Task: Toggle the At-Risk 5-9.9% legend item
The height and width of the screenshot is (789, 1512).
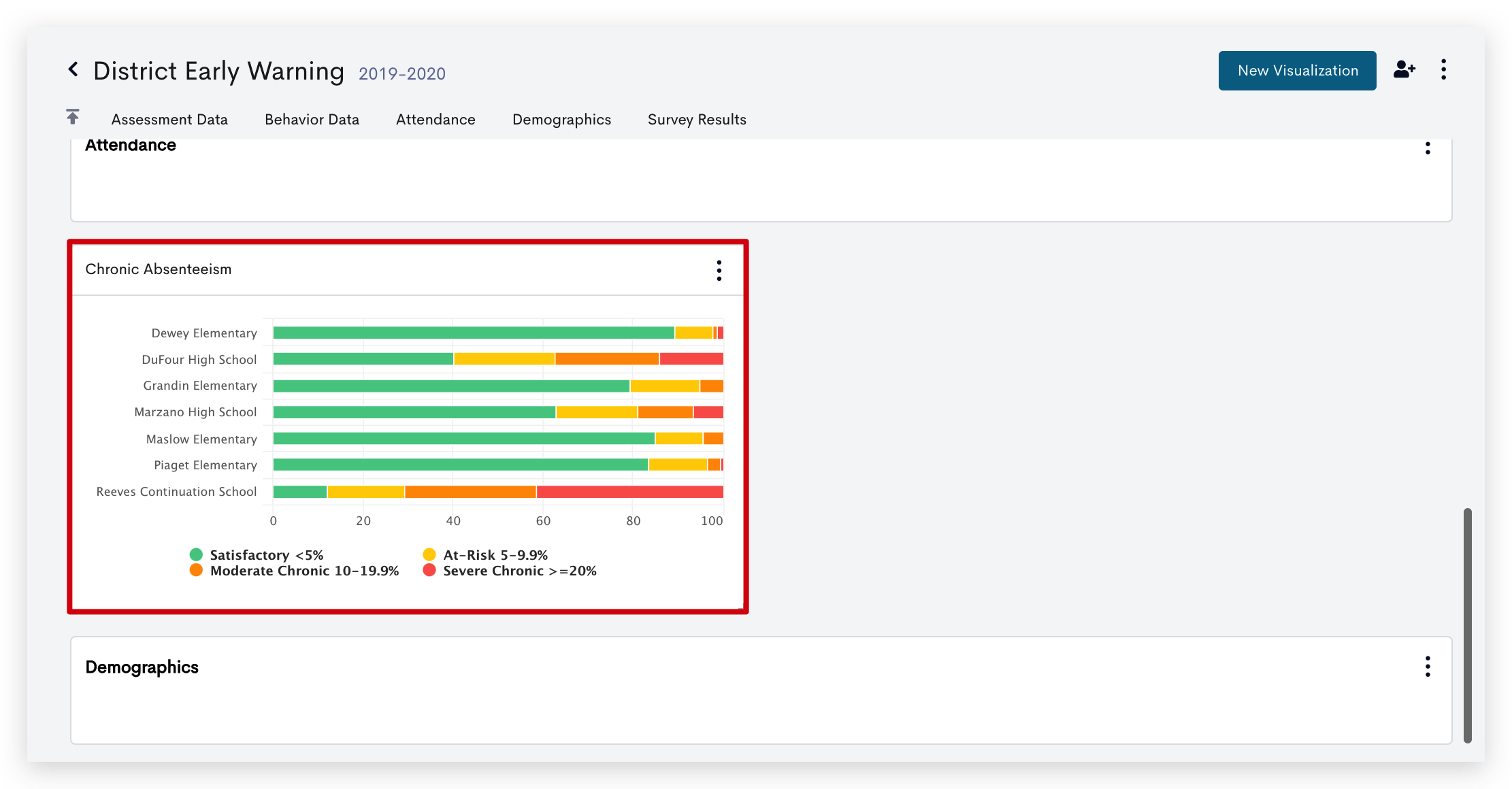Action: pos(485,555)
